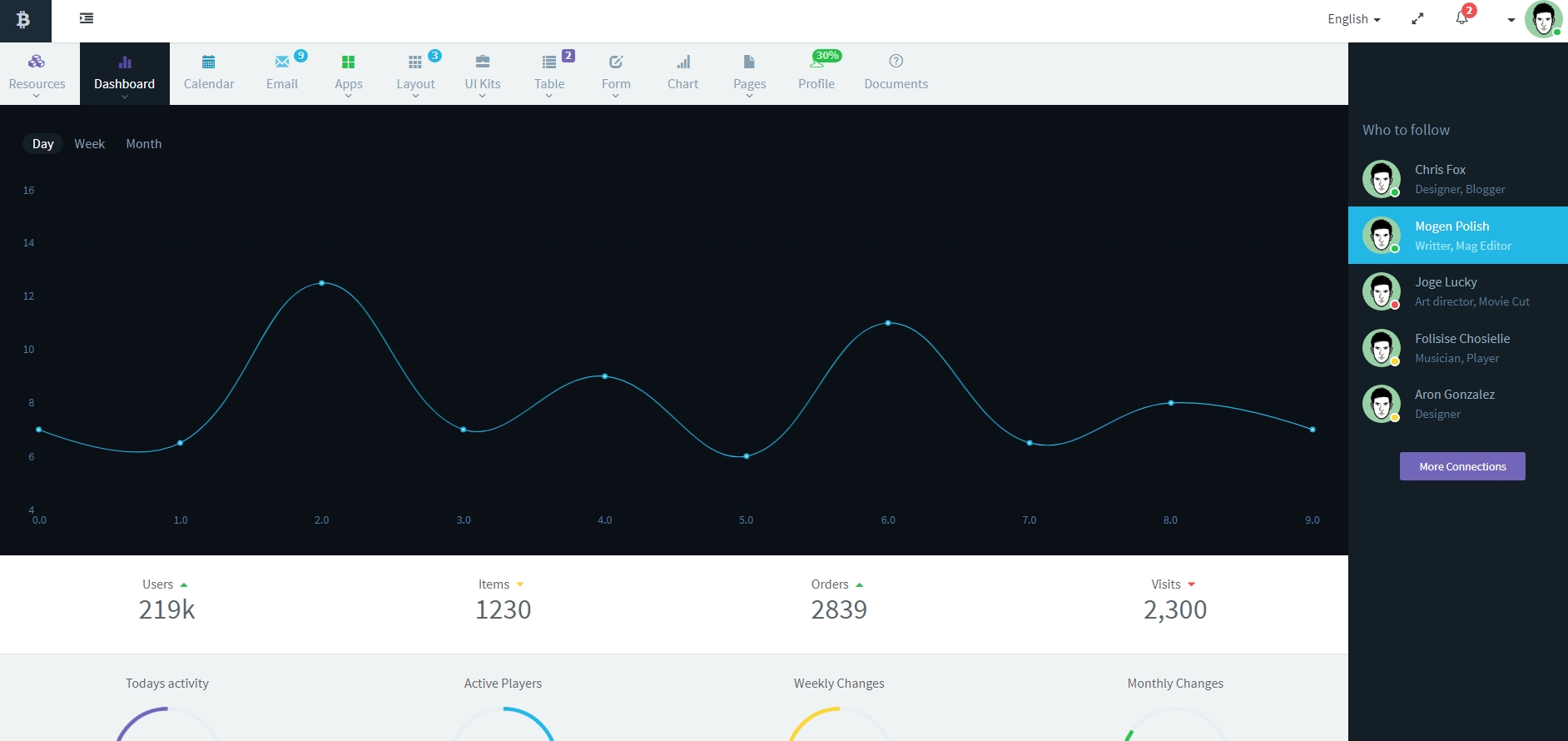
Task: Click the Items stat 1230
Action: click(503, 609)
